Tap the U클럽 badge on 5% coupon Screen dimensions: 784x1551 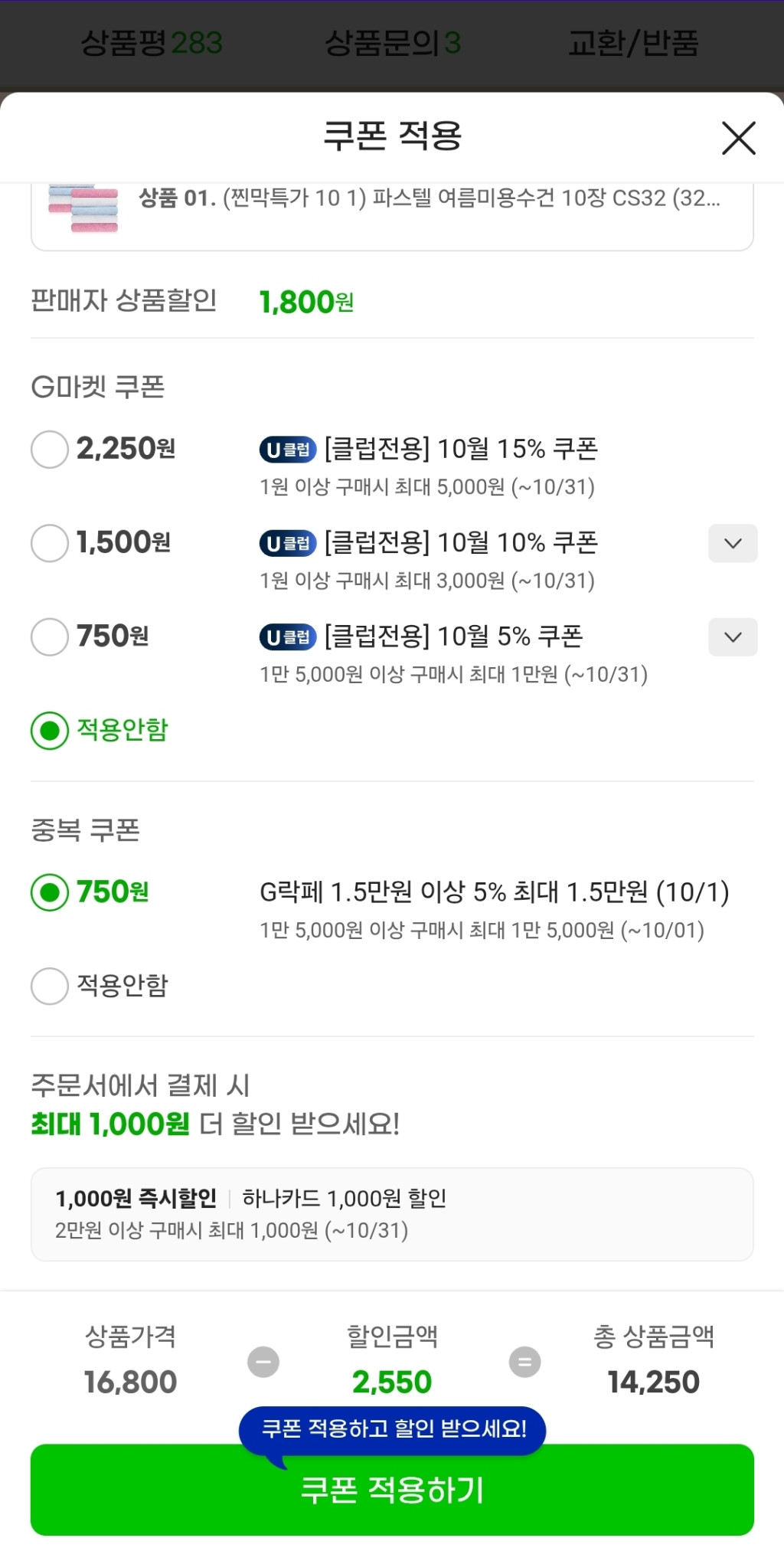(288, 637)
